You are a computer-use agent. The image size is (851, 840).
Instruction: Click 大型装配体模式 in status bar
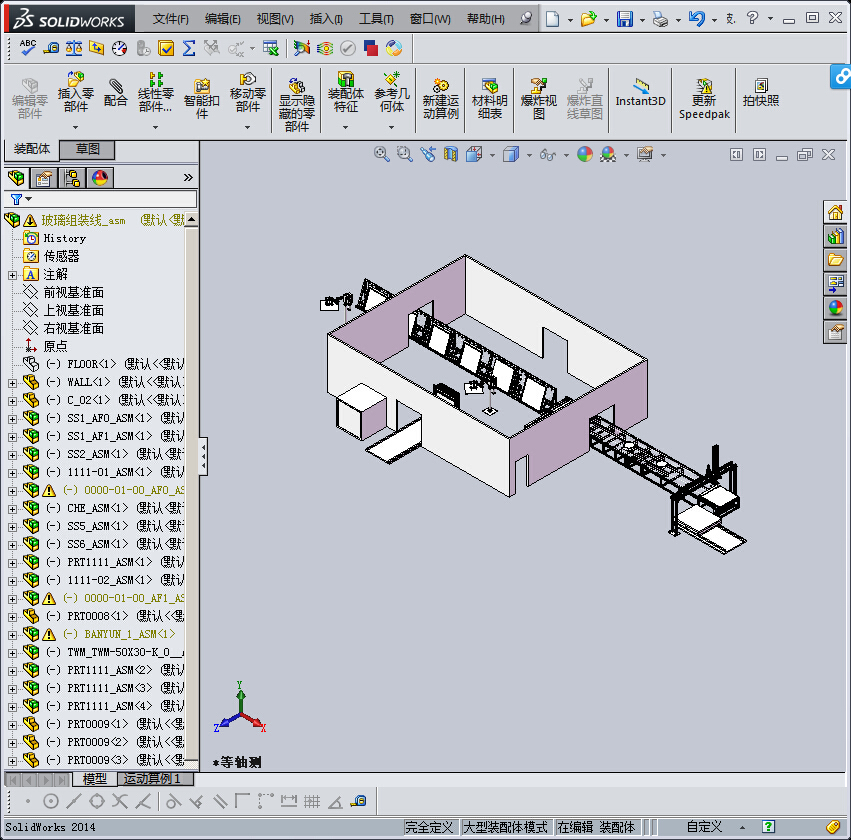pos(505,827)
